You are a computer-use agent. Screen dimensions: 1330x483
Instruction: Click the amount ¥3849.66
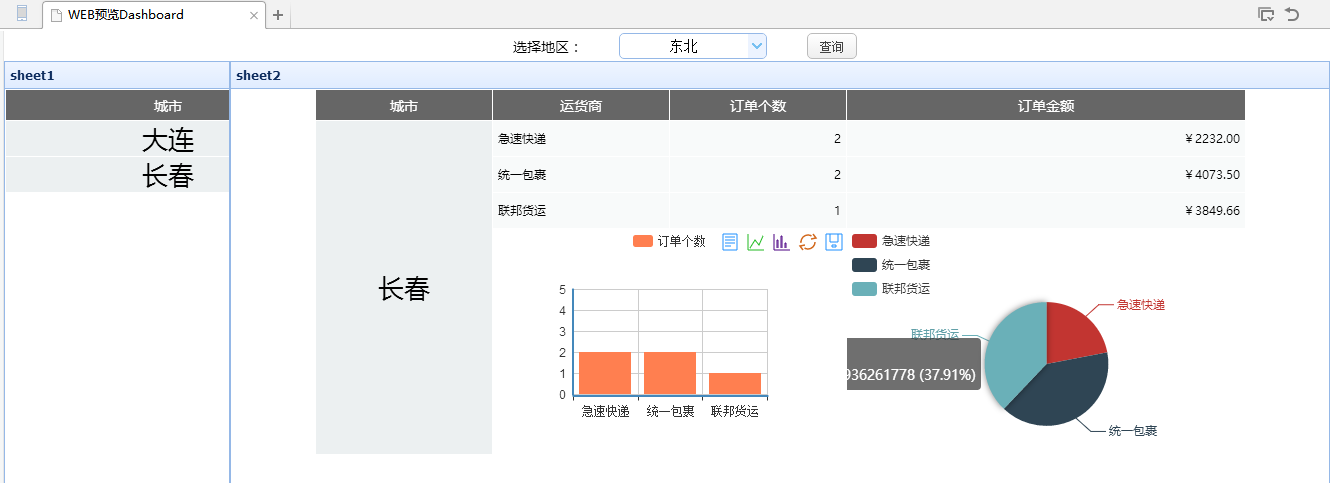click(x=1212, y=211)
